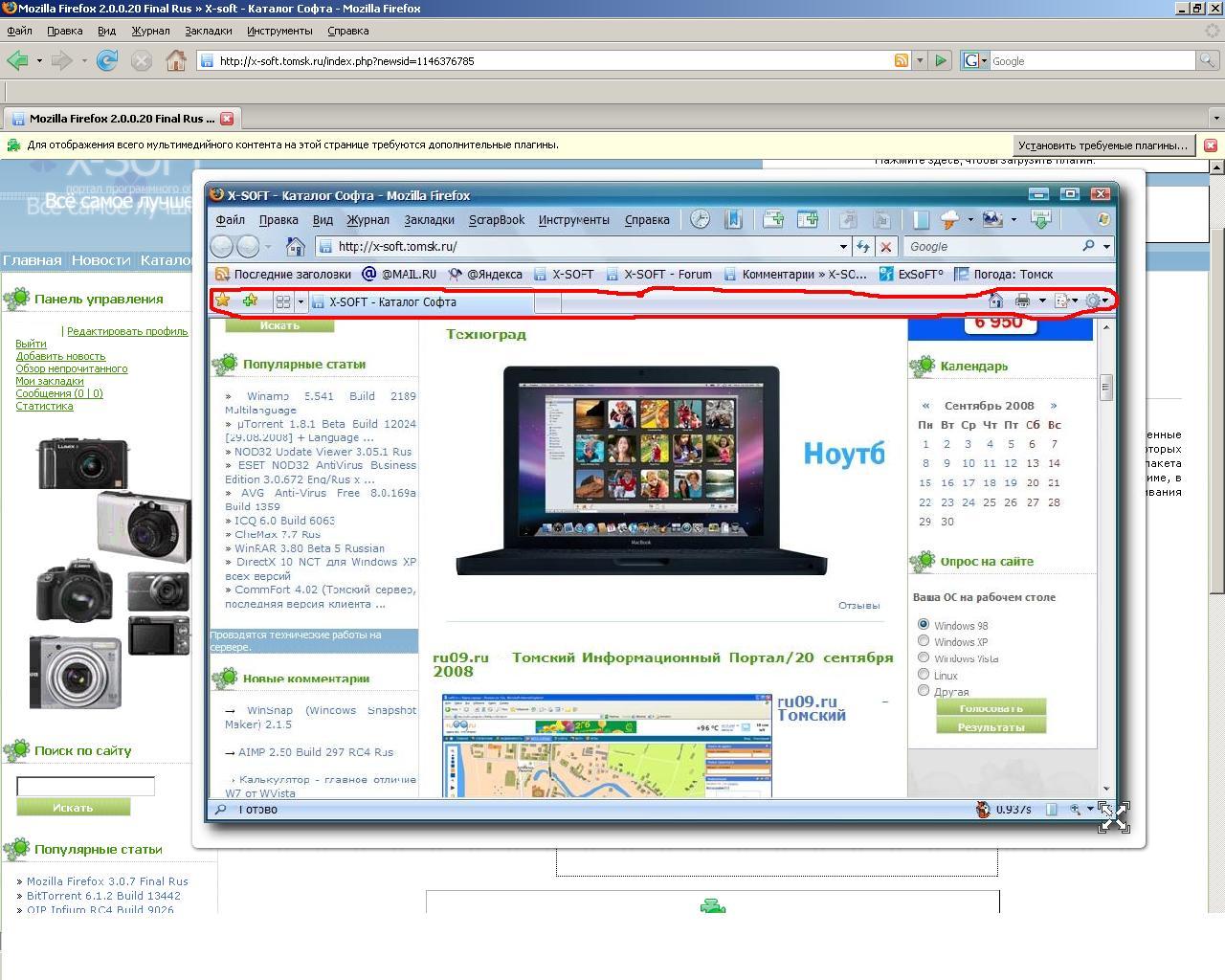This screenshot has width=1225, height=980.
Task: Click the green Go arrow beside address bar
Action: [x=941, y=60]
